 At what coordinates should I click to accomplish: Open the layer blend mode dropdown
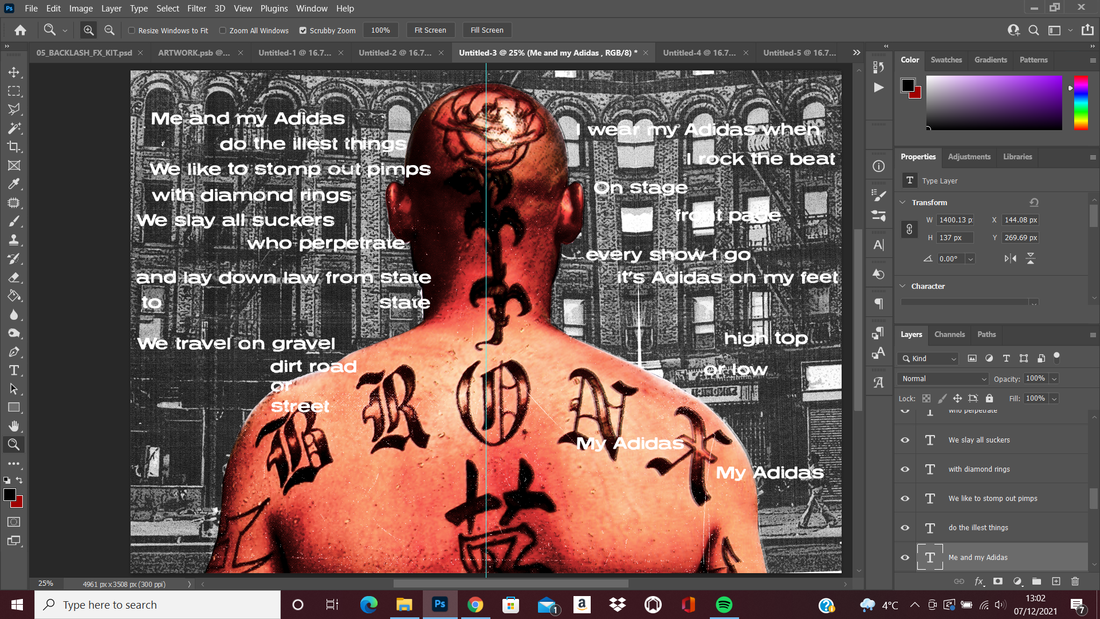coord(943,378)
